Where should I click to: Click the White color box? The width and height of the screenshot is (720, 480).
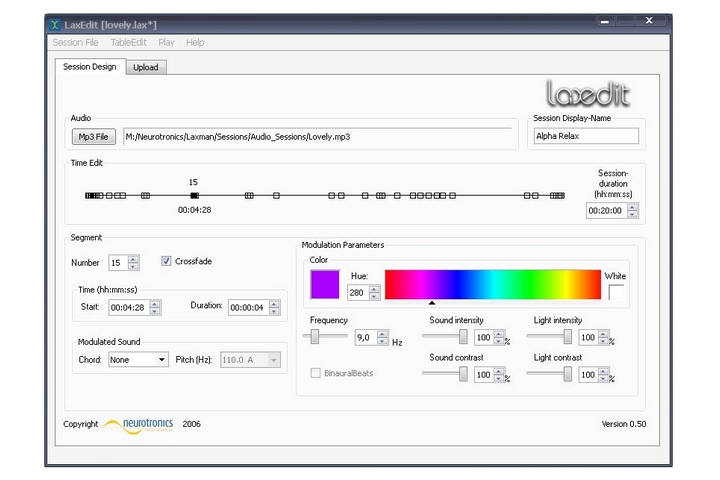pyautogui.click(x=616, y=291)
